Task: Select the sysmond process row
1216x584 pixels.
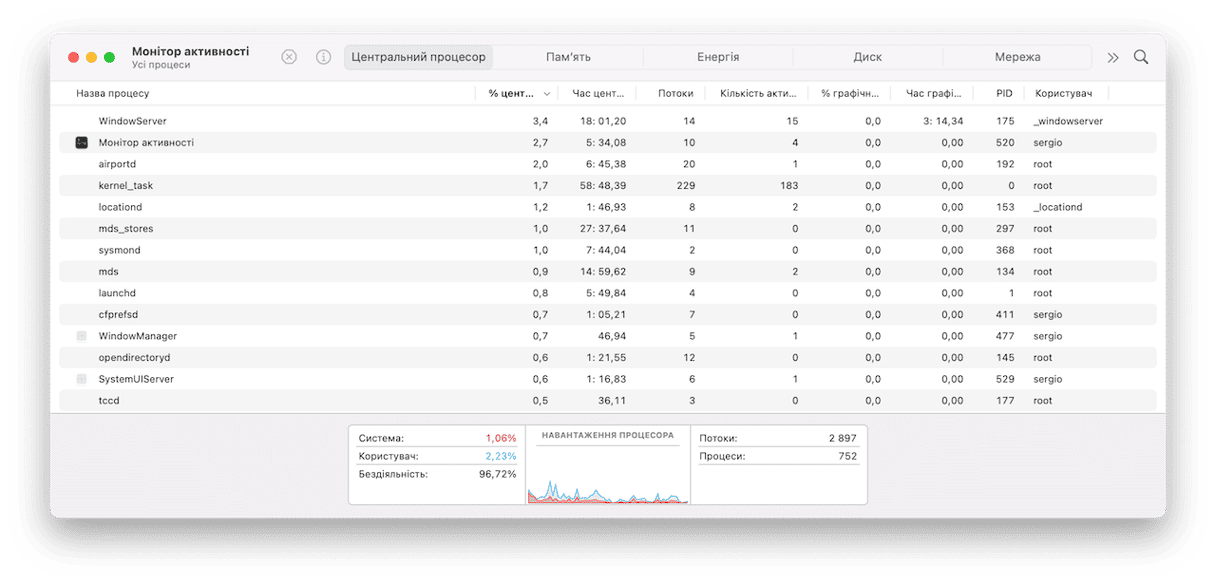Action: tap(608, 250)
